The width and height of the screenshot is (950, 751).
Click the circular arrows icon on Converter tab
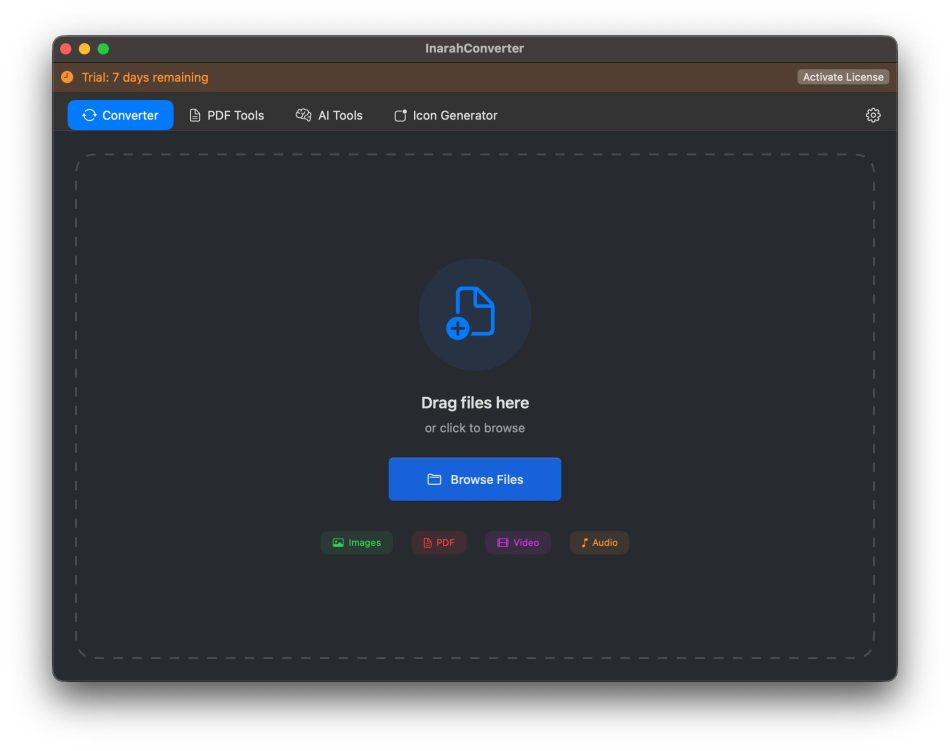(x=89, y=115)
